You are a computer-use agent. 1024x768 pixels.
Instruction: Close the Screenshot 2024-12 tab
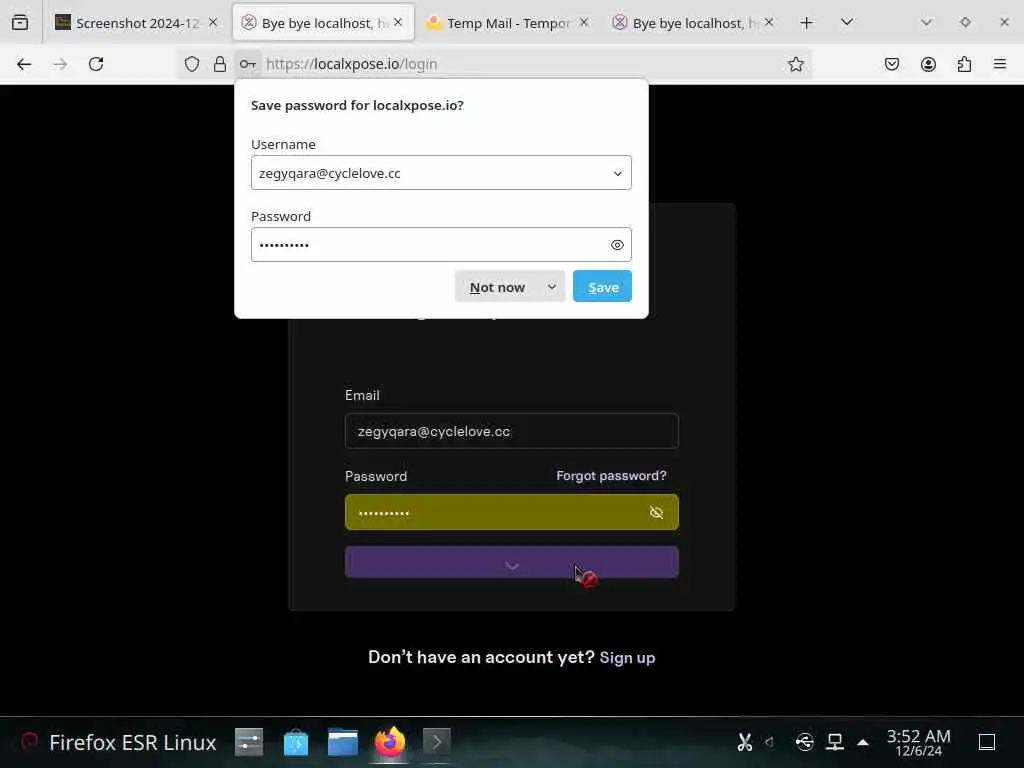click(213, 22)
